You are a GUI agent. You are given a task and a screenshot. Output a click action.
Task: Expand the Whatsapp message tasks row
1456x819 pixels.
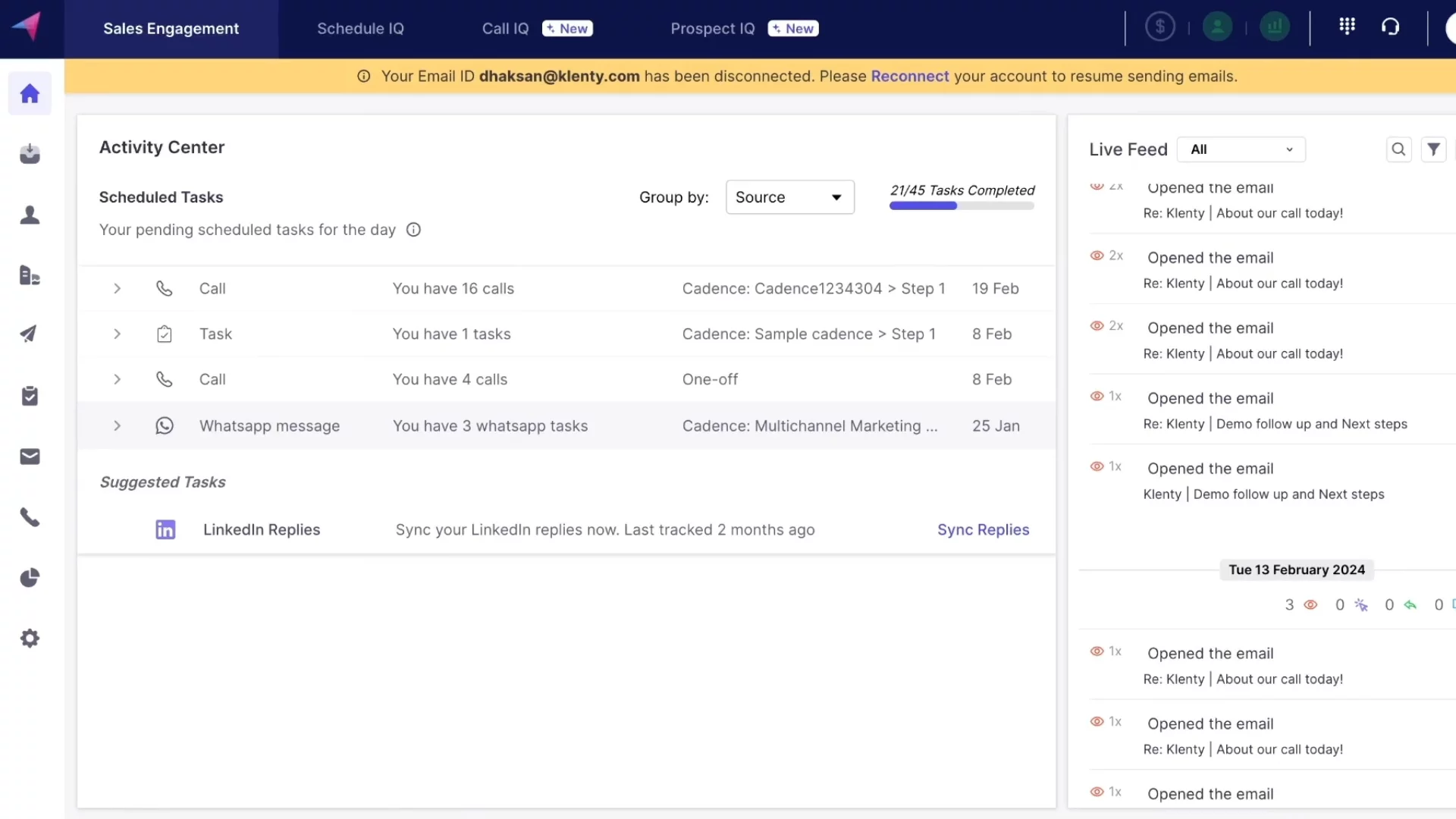117,426
